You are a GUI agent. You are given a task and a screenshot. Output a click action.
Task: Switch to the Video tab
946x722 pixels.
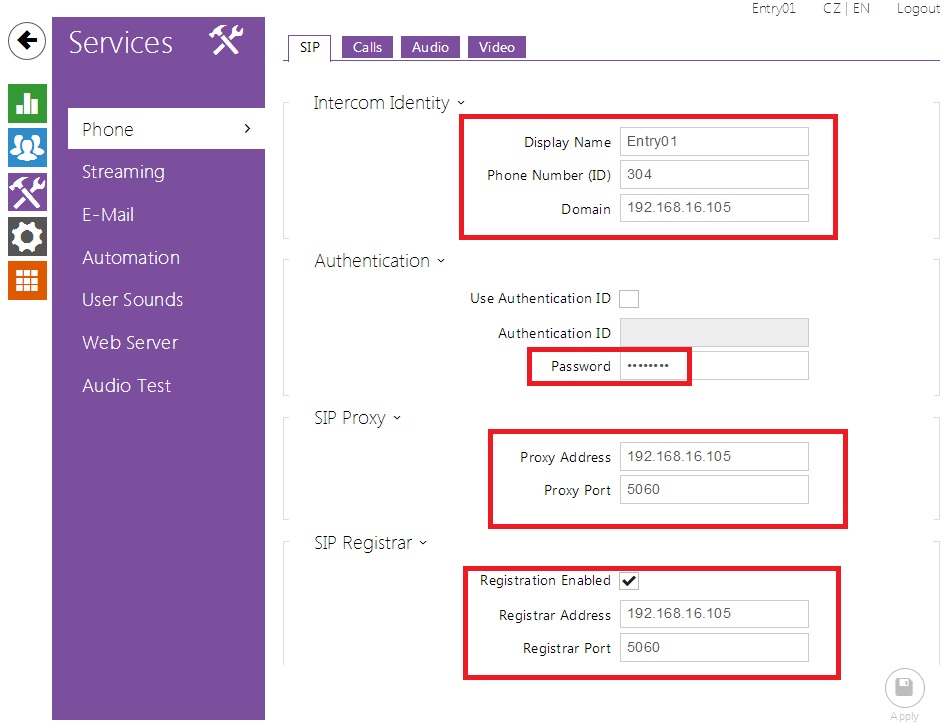point(496,47)
